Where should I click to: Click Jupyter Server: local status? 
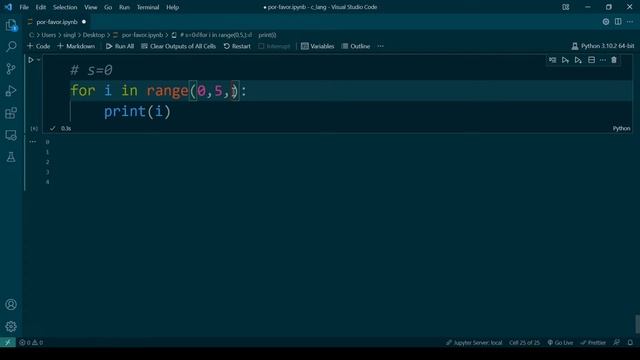click(x=474, y=342)
